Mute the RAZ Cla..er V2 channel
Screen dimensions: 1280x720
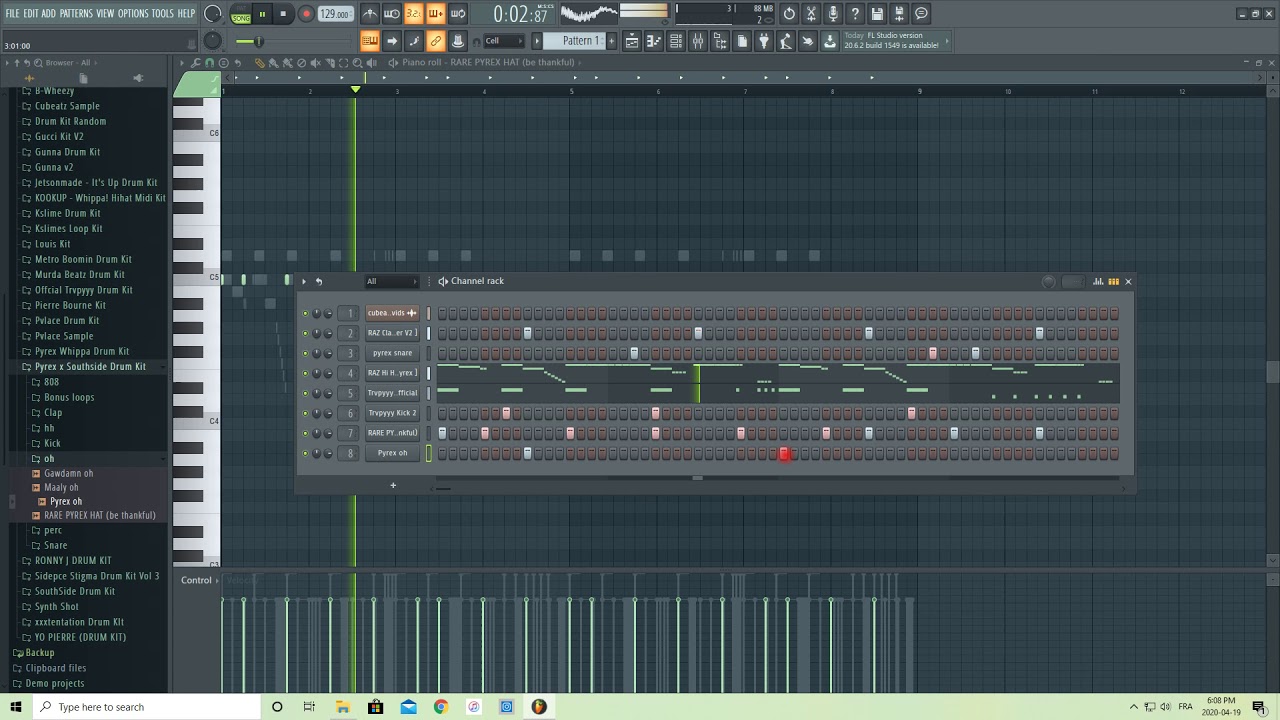(306, 333)
